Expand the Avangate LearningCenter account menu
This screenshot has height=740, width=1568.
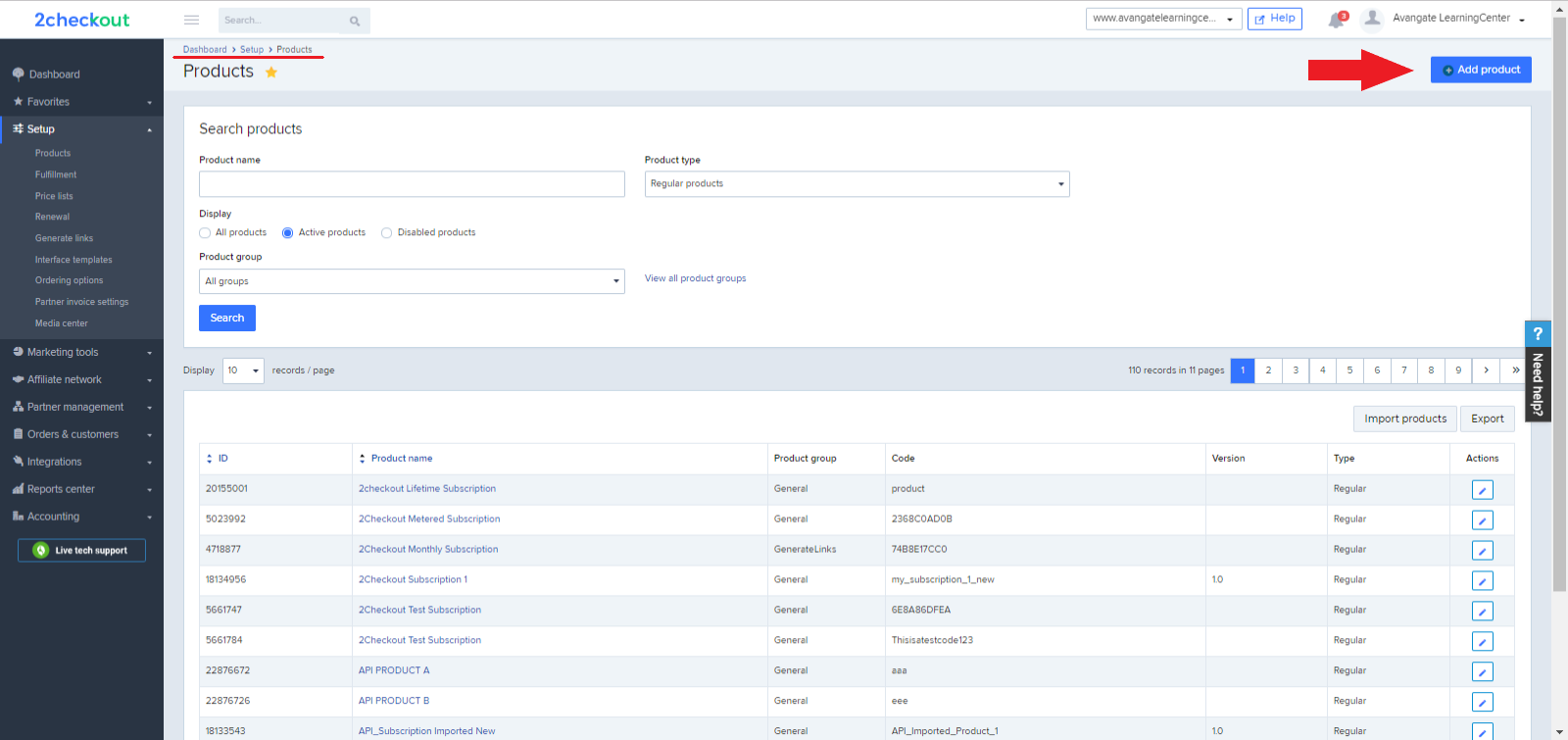pyautogui.click(x=1458, y=19)
